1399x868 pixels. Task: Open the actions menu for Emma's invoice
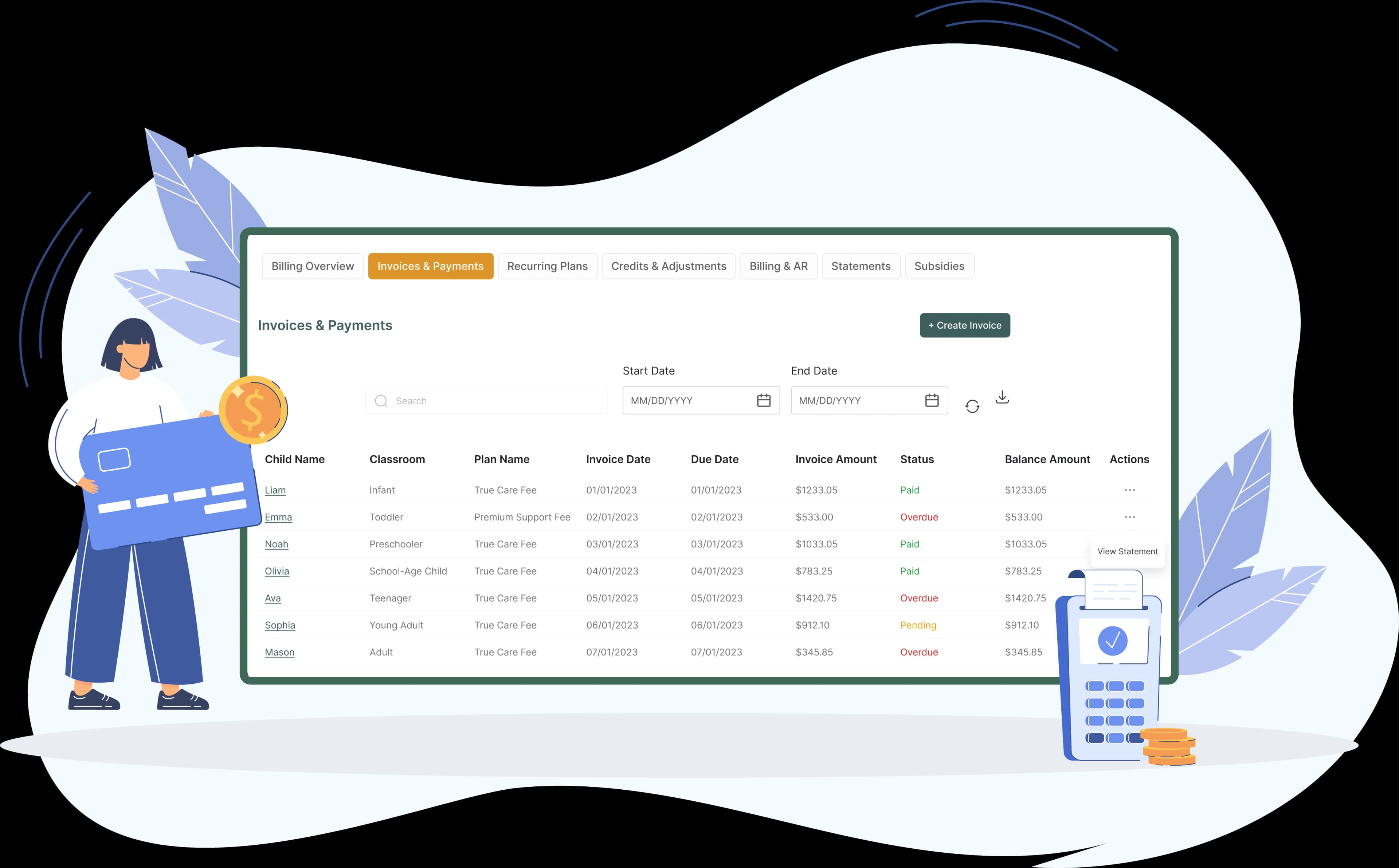(x=1129, y=517)
